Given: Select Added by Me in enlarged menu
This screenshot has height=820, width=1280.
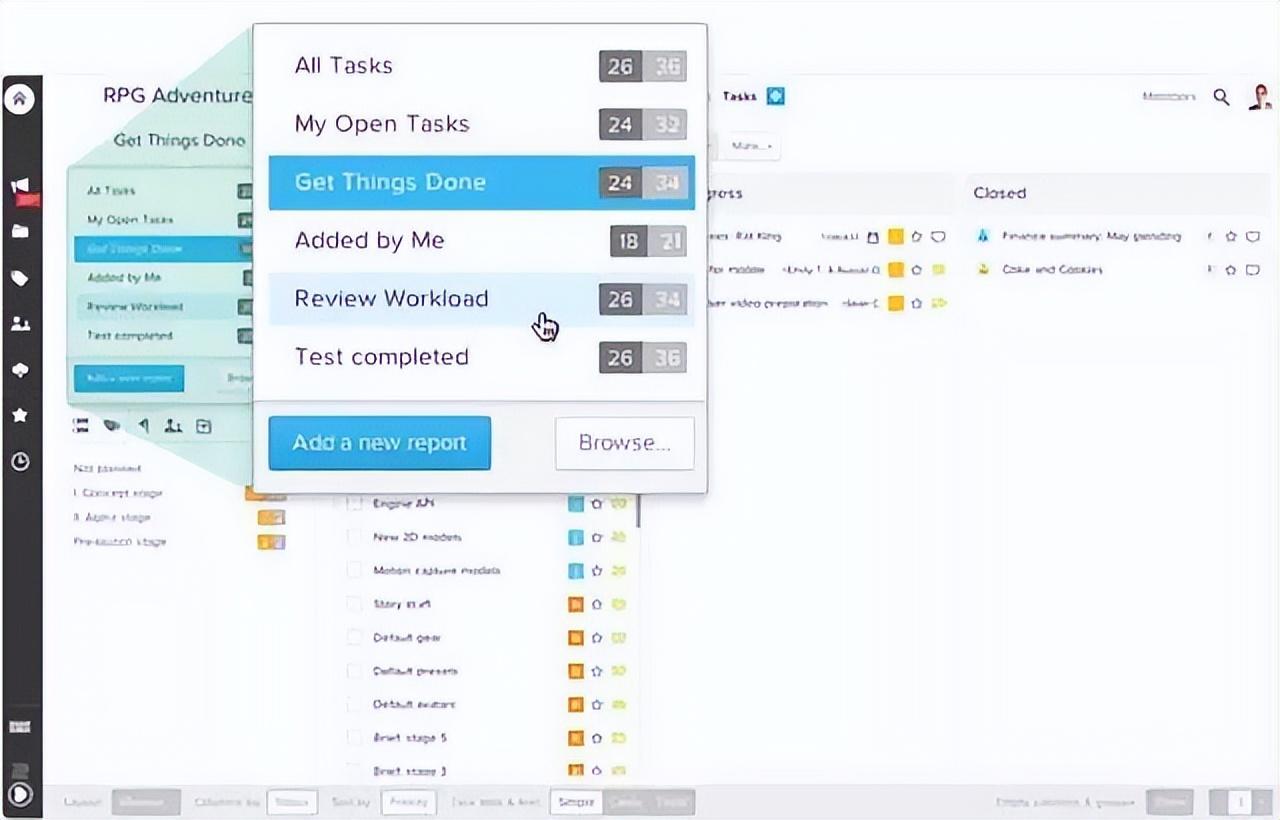Looking at the screenshot, I should 482,240.
